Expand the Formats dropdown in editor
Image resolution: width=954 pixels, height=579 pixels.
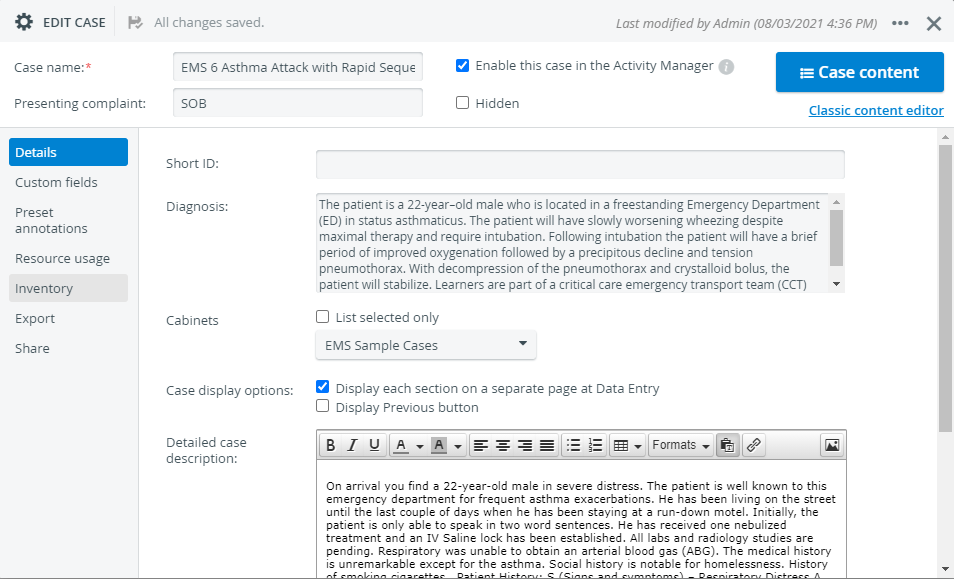[681, 445]
